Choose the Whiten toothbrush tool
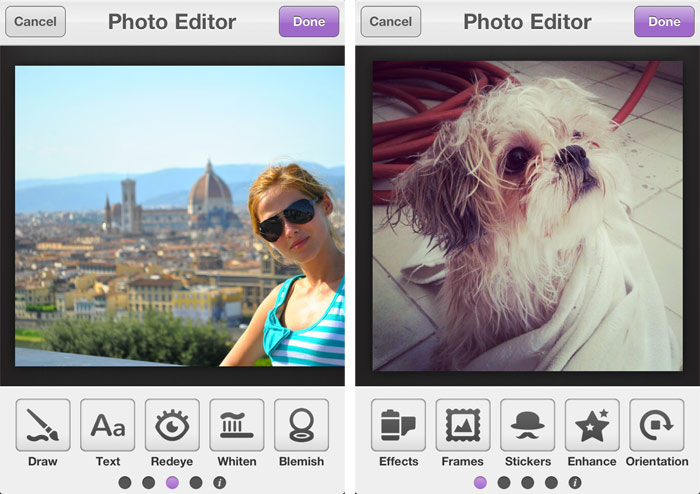 coord(237,425)
